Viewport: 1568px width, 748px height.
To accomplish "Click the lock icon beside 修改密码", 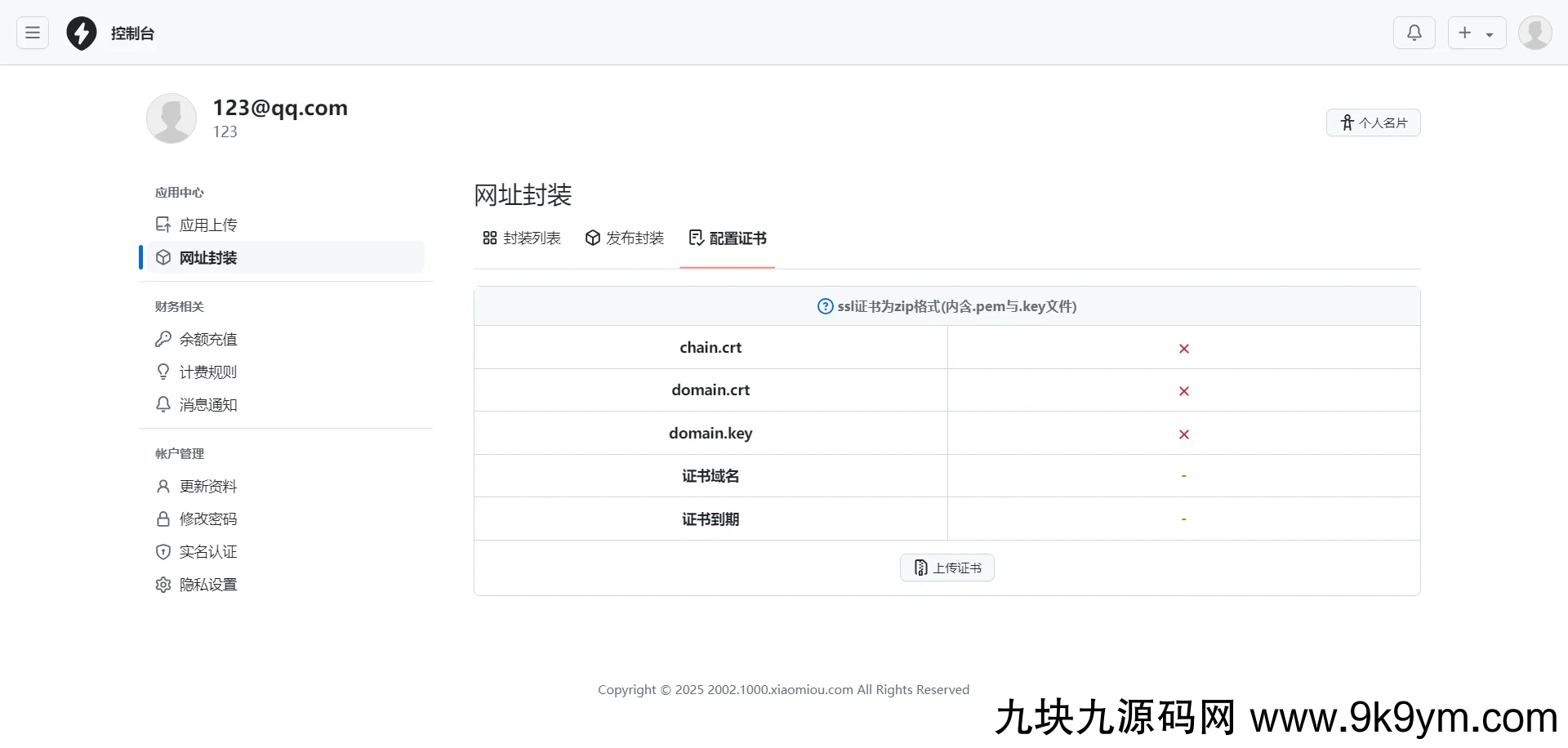I will [x=163, y=519].
